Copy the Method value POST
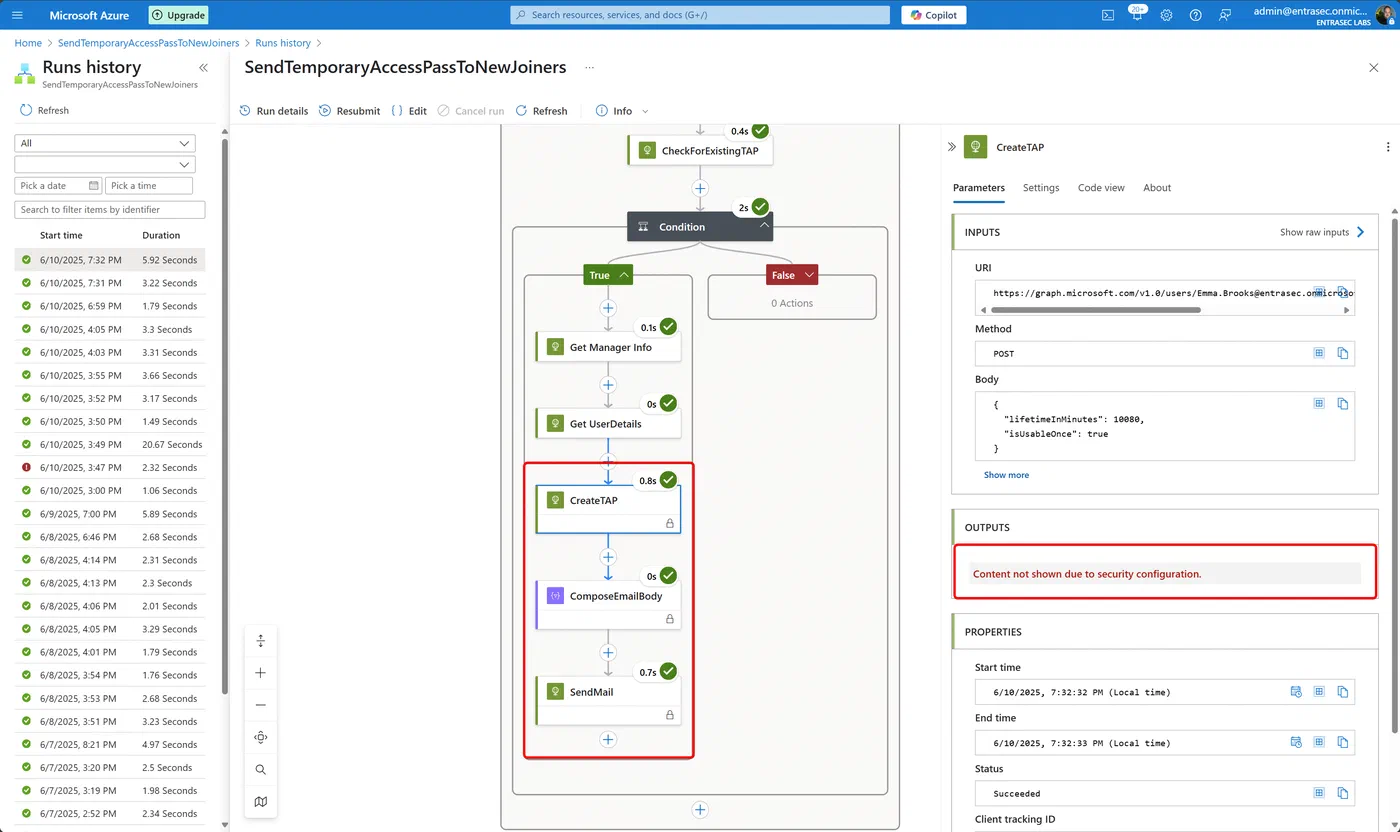This screenshot has height=832, width=1400. (1343, 353)
